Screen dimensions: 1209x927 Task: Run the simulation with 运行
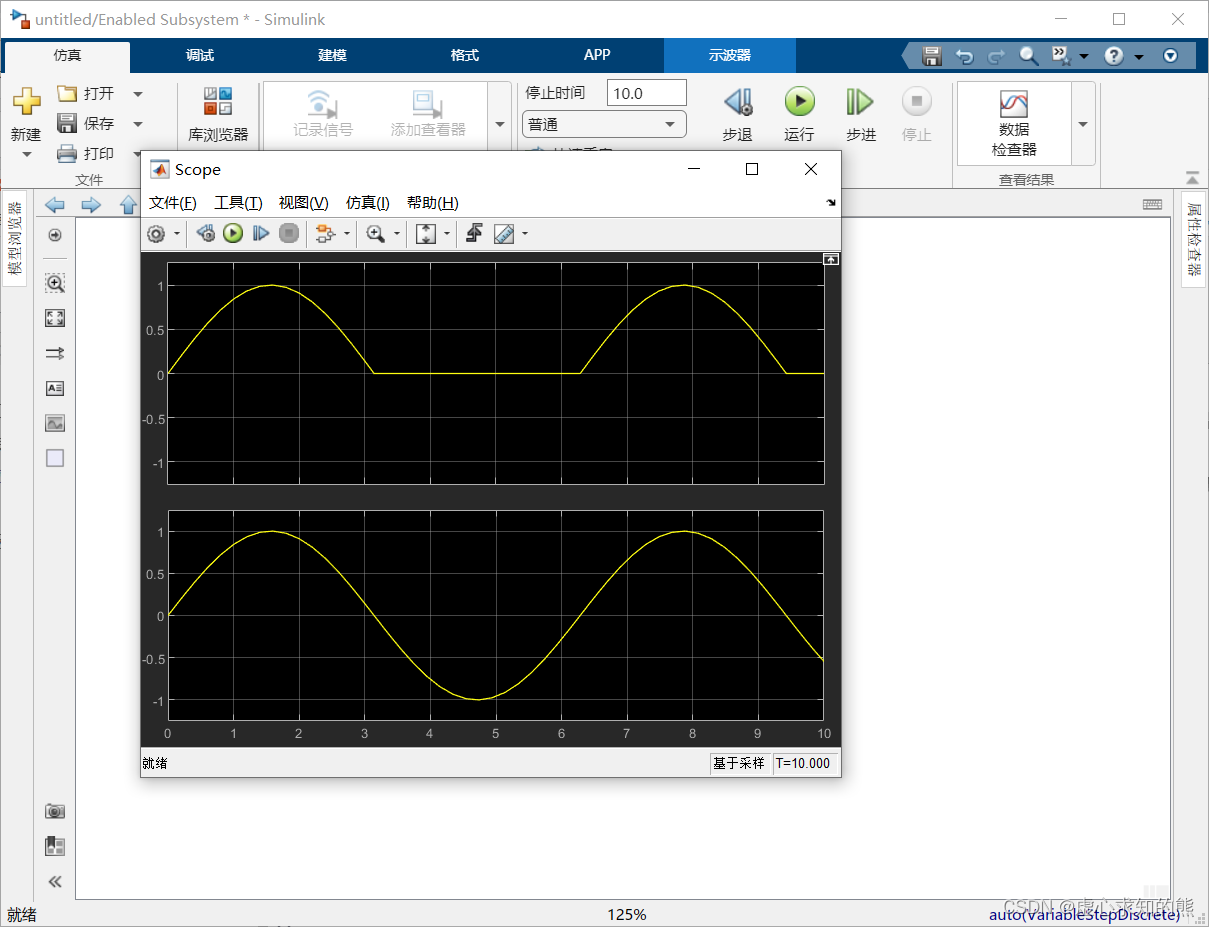799,114
